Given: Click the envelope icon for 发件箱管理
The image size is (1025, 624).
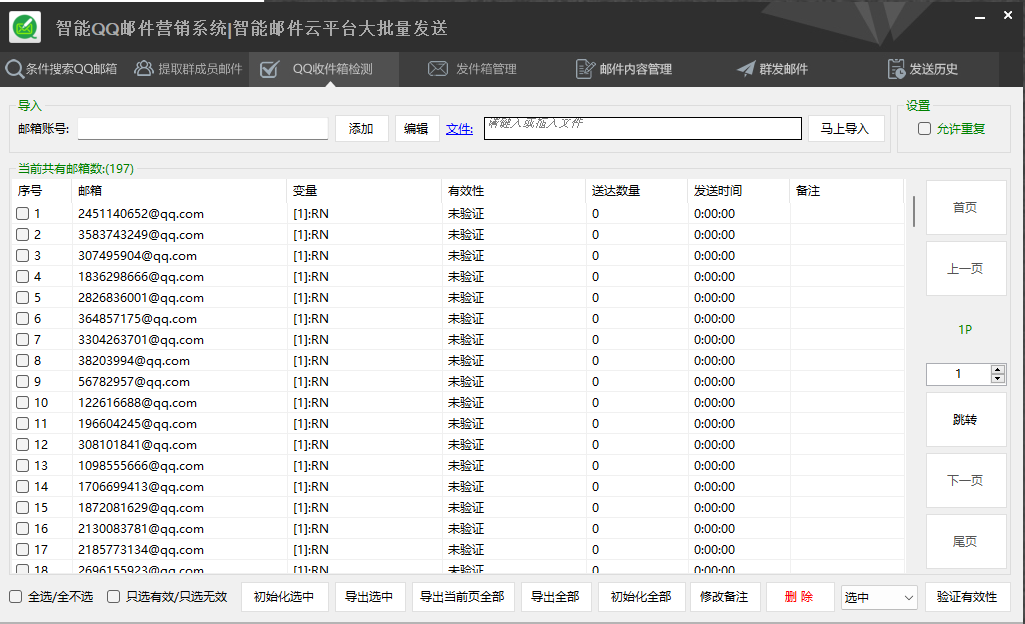Looking at the screenshot, I should coord(438,69).
